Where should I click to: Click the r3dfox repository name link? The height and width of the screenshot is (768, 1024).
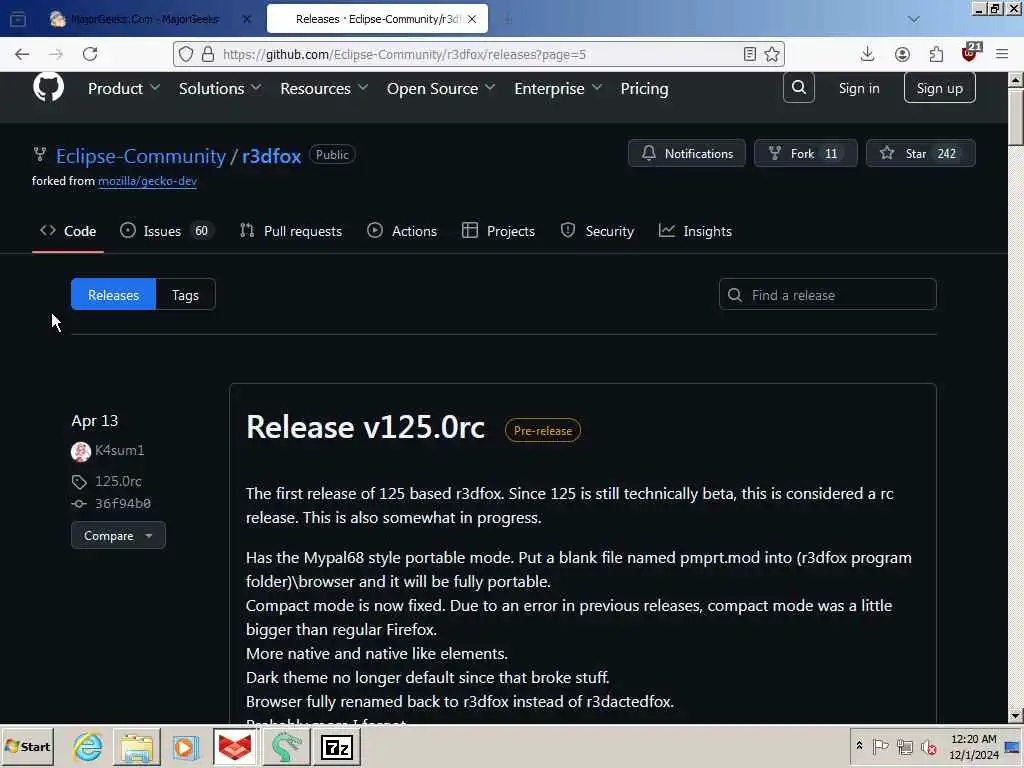tap(271, 156)
